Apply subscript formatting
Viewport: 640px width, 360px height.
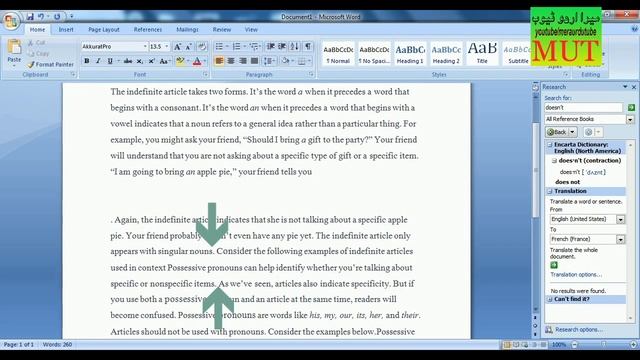(x=140, y=61)
